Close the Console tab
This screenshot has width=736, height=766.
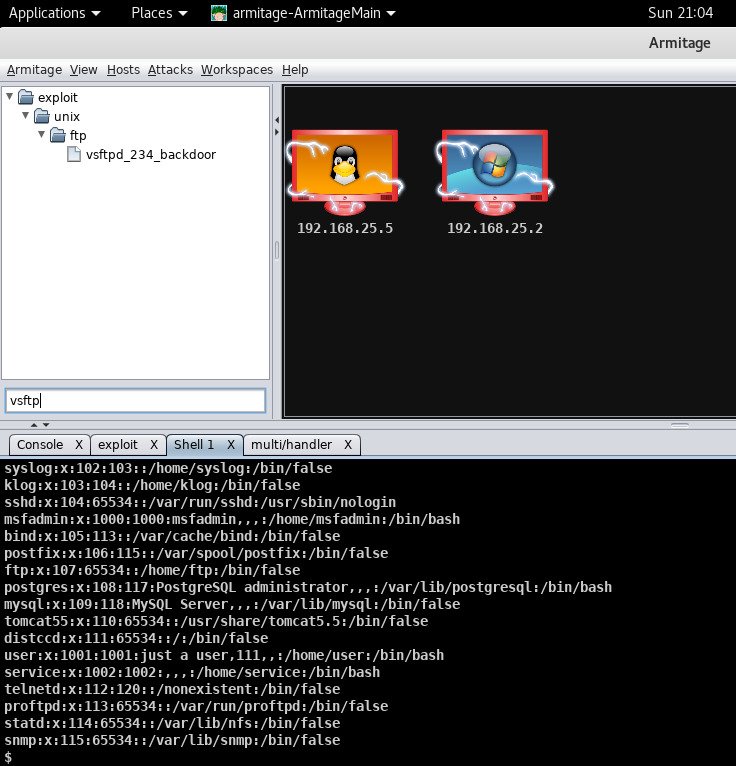coord(79,445)
